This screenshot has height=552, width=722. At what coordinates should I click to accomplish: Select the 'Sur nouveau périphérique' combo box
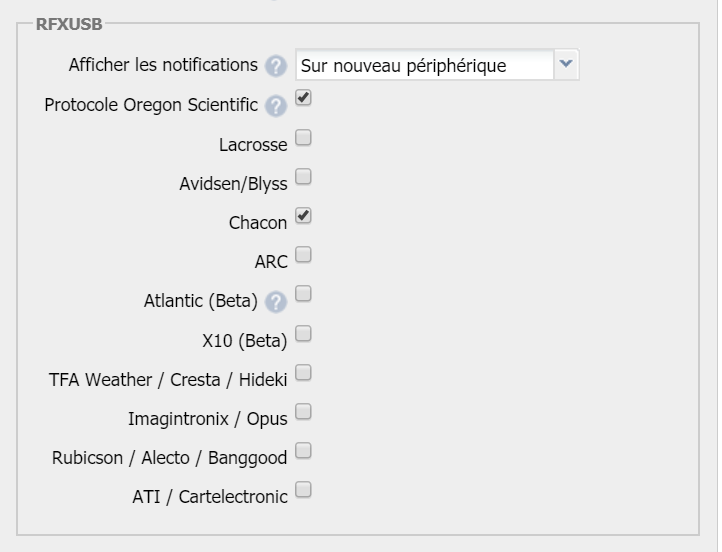pyautogui.click(x=437, y=65)
